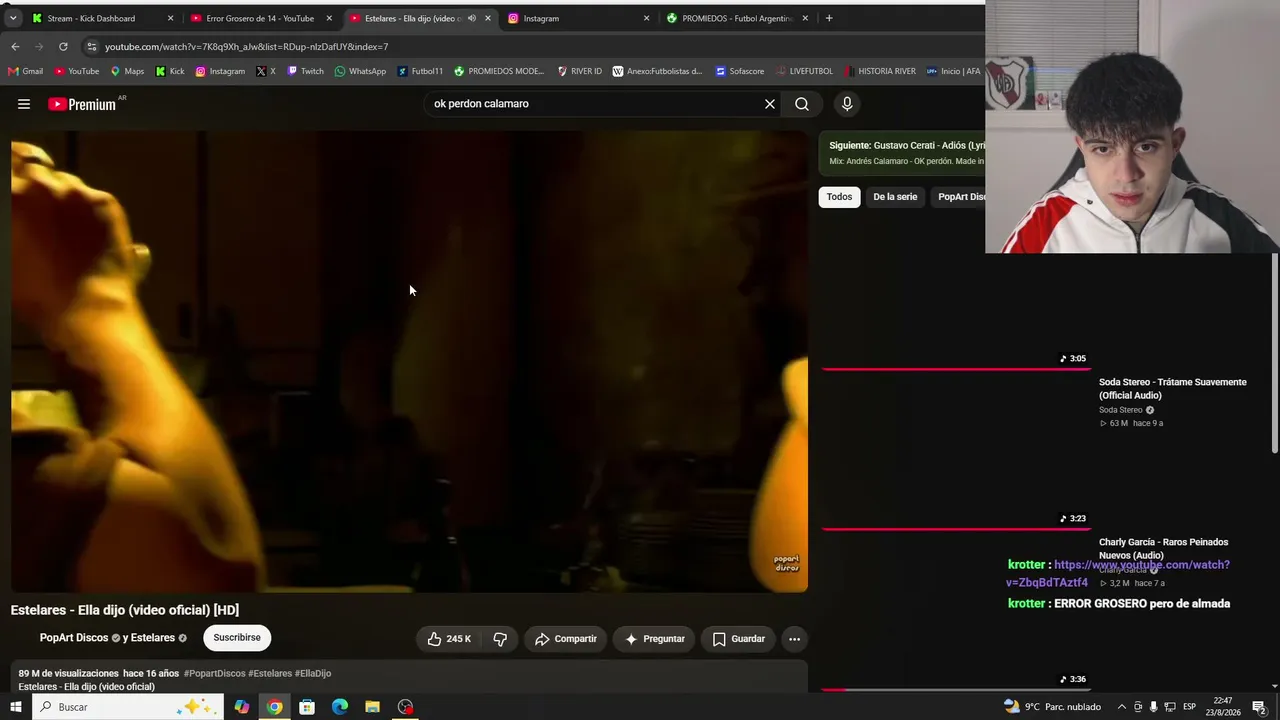The image size is (1280, 720).
Task: Open the HISTORIA RIVER bookmark
Action: 880,71
